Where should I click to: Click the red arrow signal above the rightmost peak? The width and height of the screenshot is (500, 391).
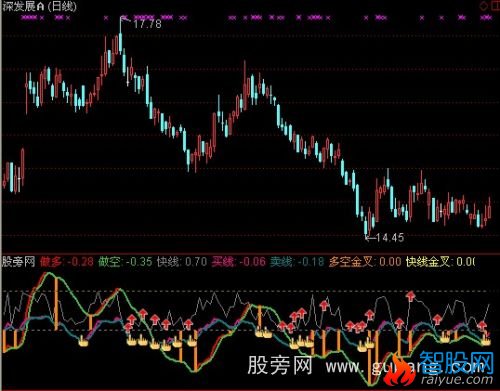pos(411,296)
